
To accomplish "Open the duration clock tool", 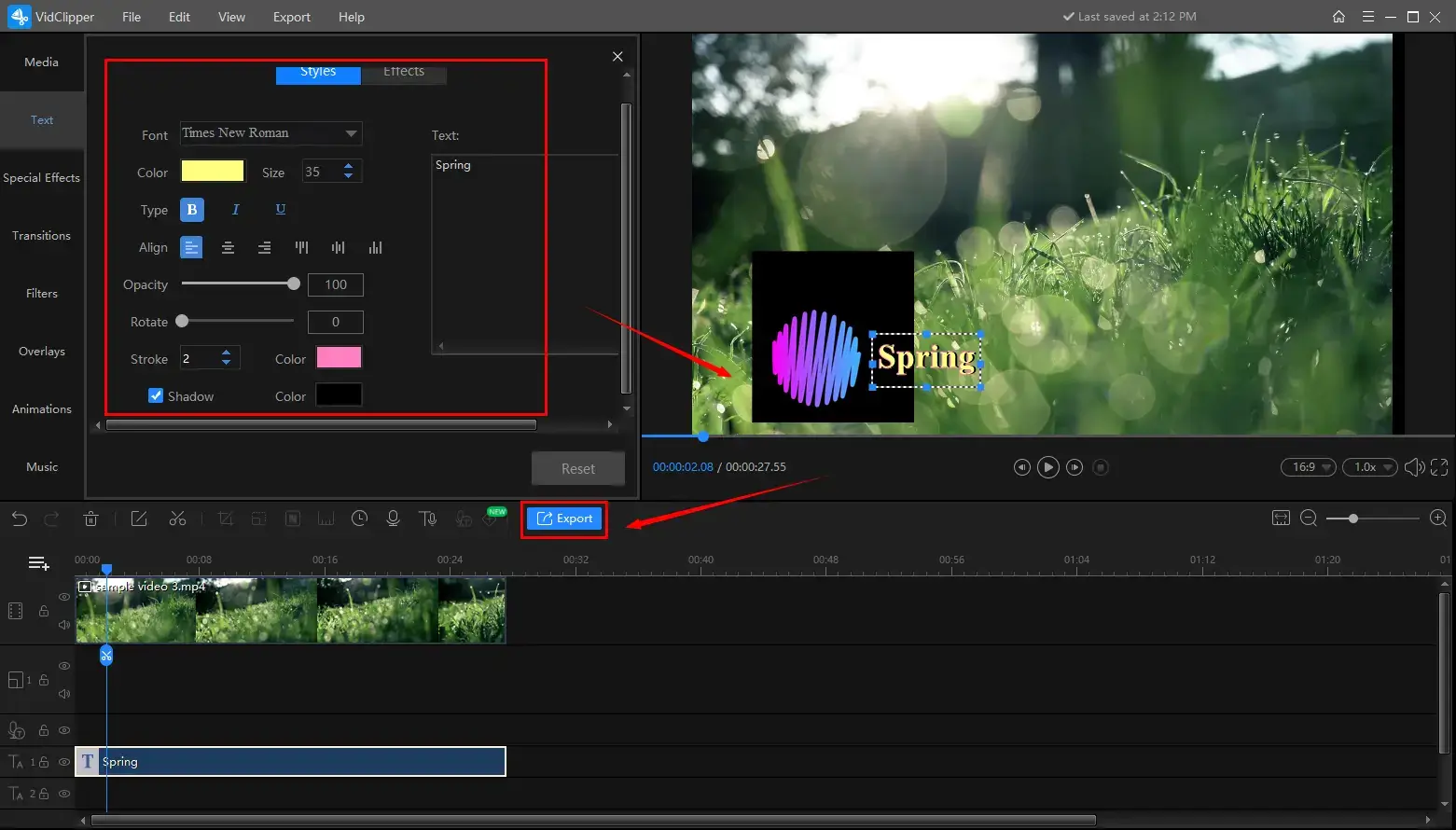I will click(x=359, y=519).
